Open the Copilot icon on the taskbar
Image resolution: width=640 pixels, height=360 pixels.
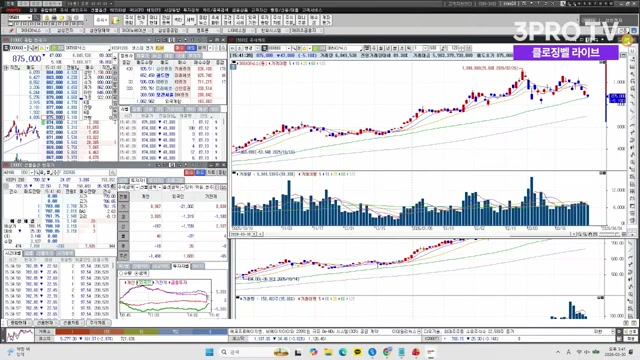tap(313, 352)
